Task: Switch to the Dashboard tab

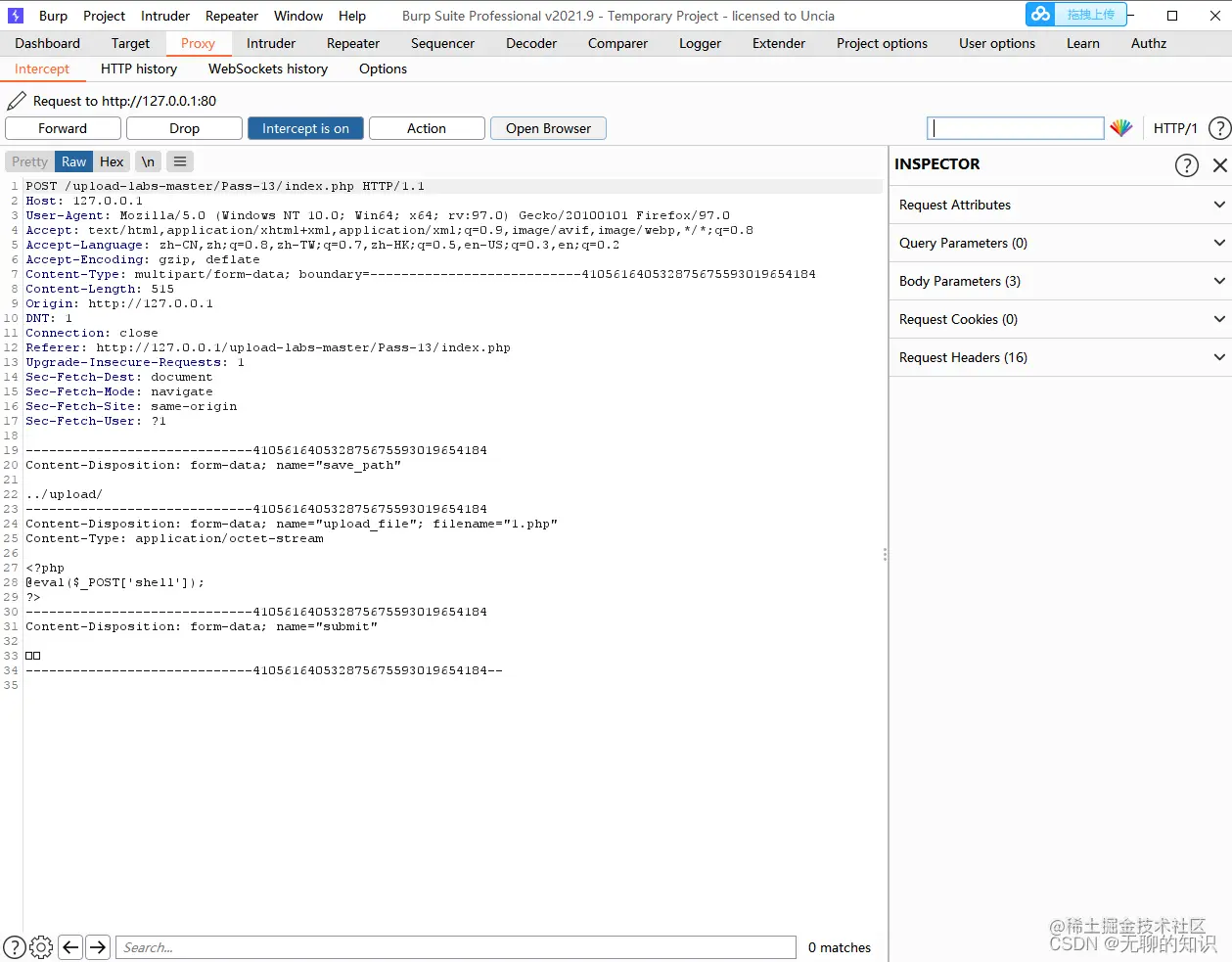Action: click(x=48, y=43)
